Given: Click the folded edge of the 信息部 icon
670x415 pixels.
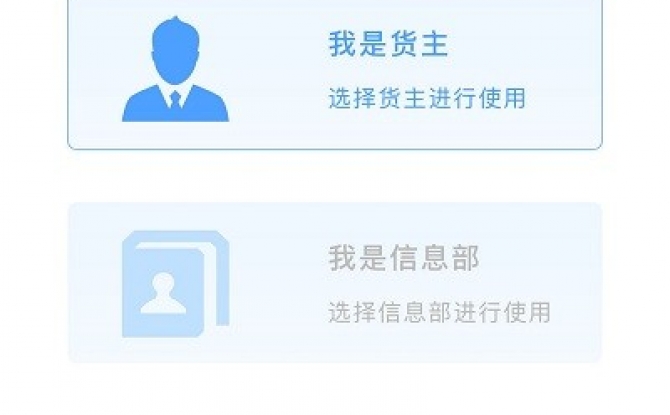Looking at the screenshot, I should 220,282.
